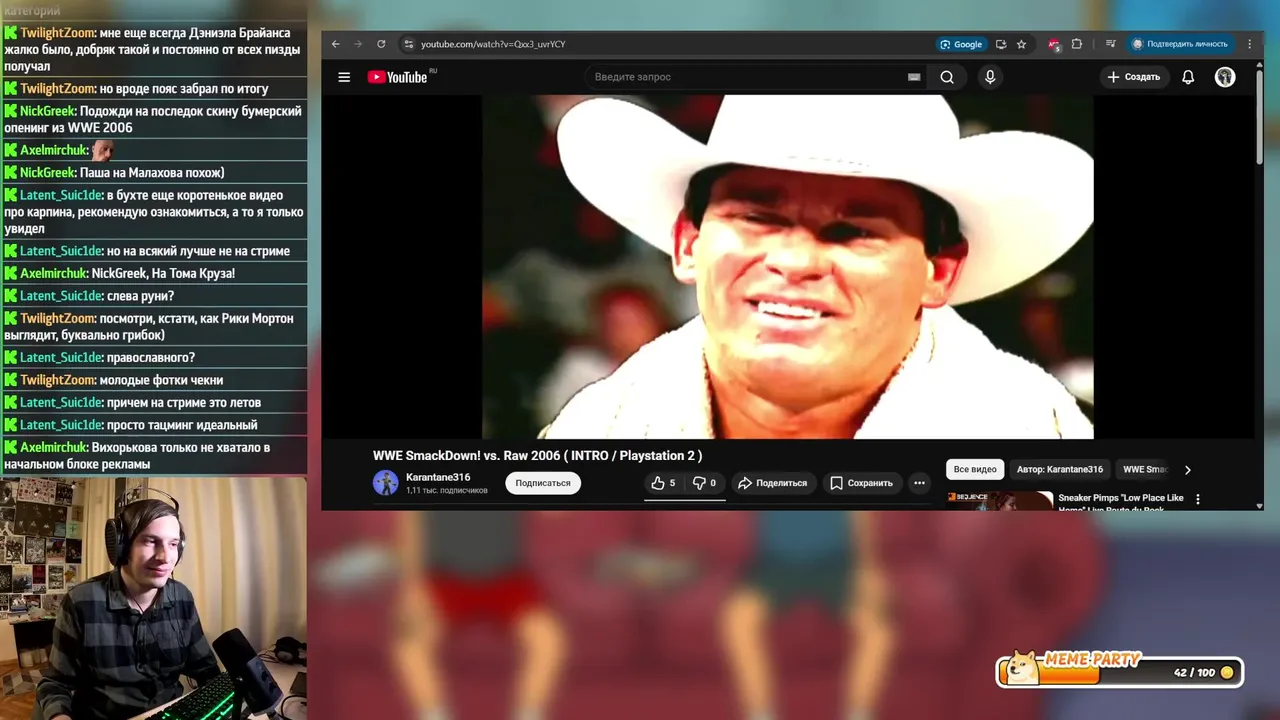Like the video with thumbs up
This screenshot has width=1280, height=720.
[x=664, y=483]
